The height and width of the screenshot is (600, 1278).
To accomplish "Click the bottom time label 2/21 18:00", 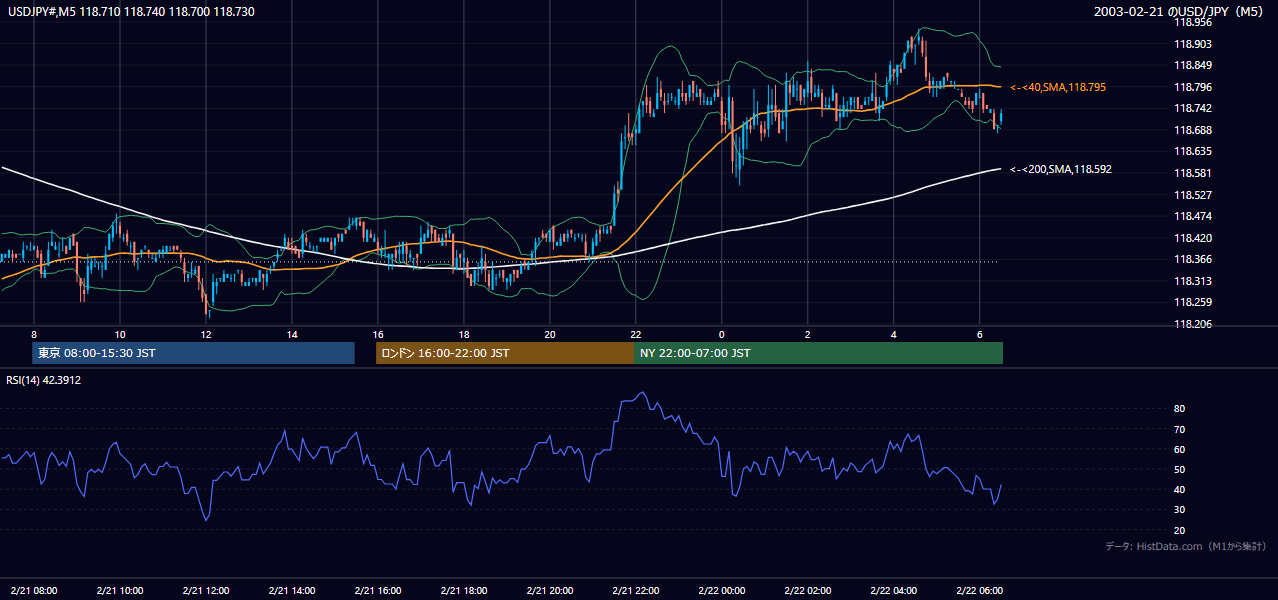I will [x=464, y=590].
